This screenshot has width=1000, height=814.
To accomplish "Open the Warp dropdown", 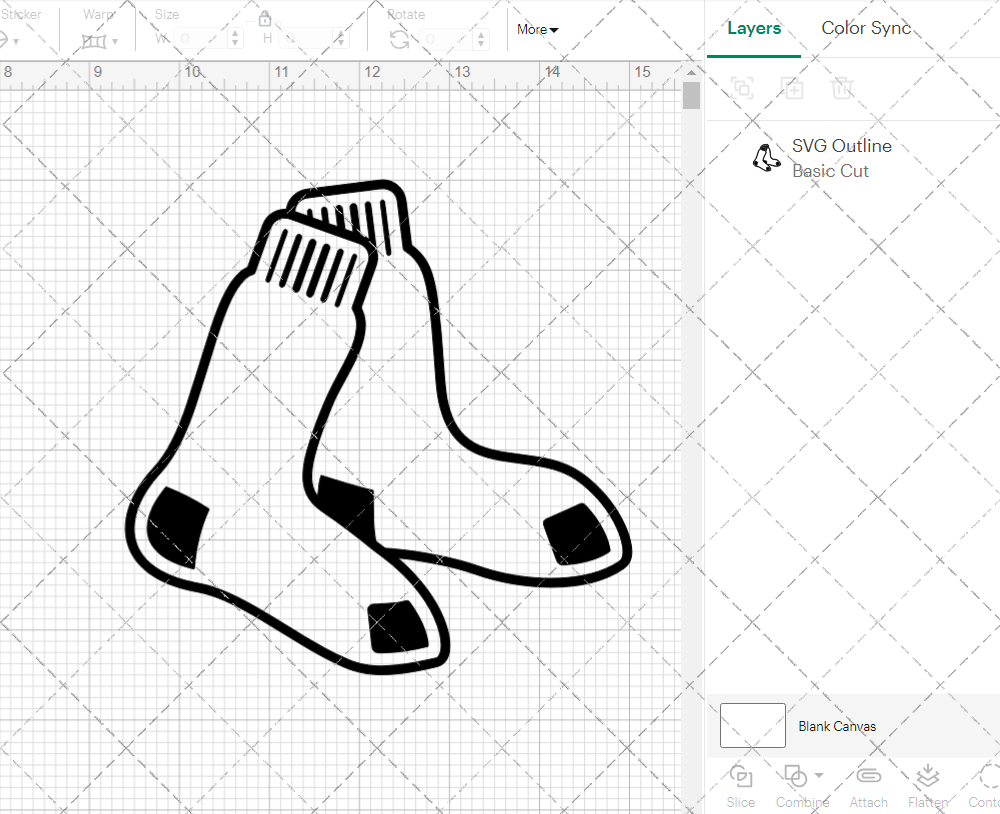I will coord(100,40).
